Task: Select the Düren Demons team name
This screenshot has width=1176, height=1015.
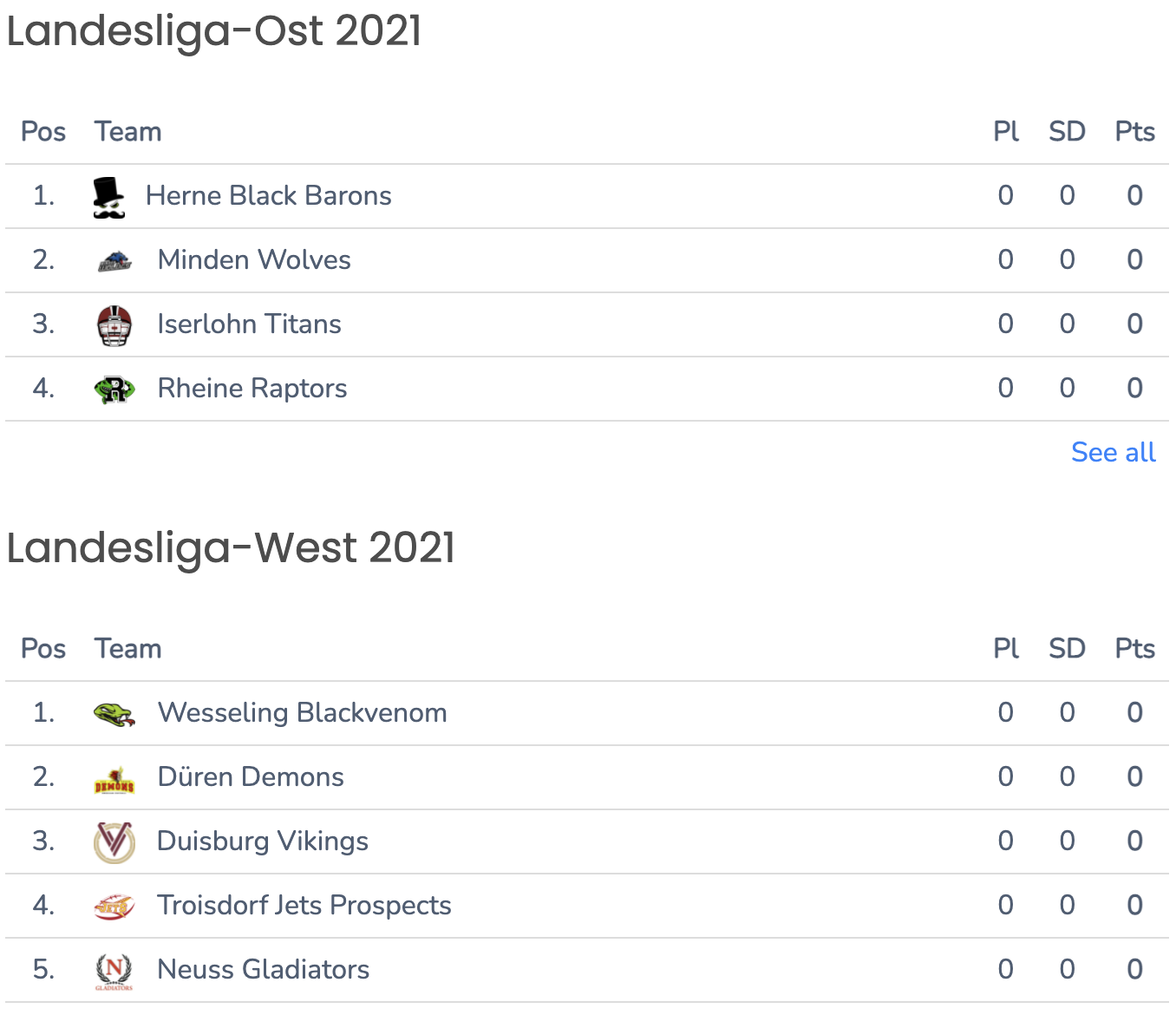Action: point(251,776)
